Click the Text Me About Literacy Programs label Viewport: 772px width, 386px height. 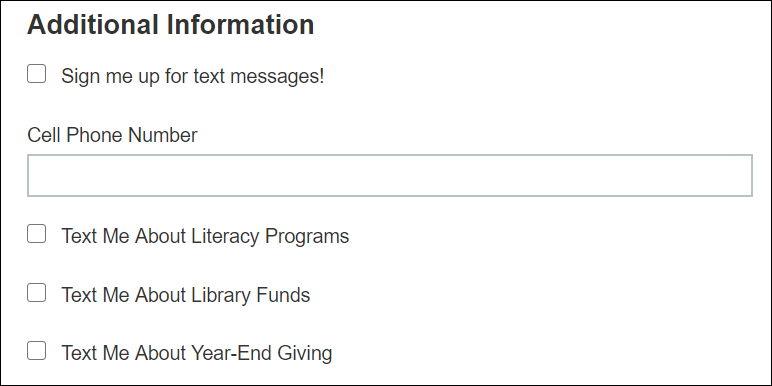pyautogui.click(x=205, y=236)
